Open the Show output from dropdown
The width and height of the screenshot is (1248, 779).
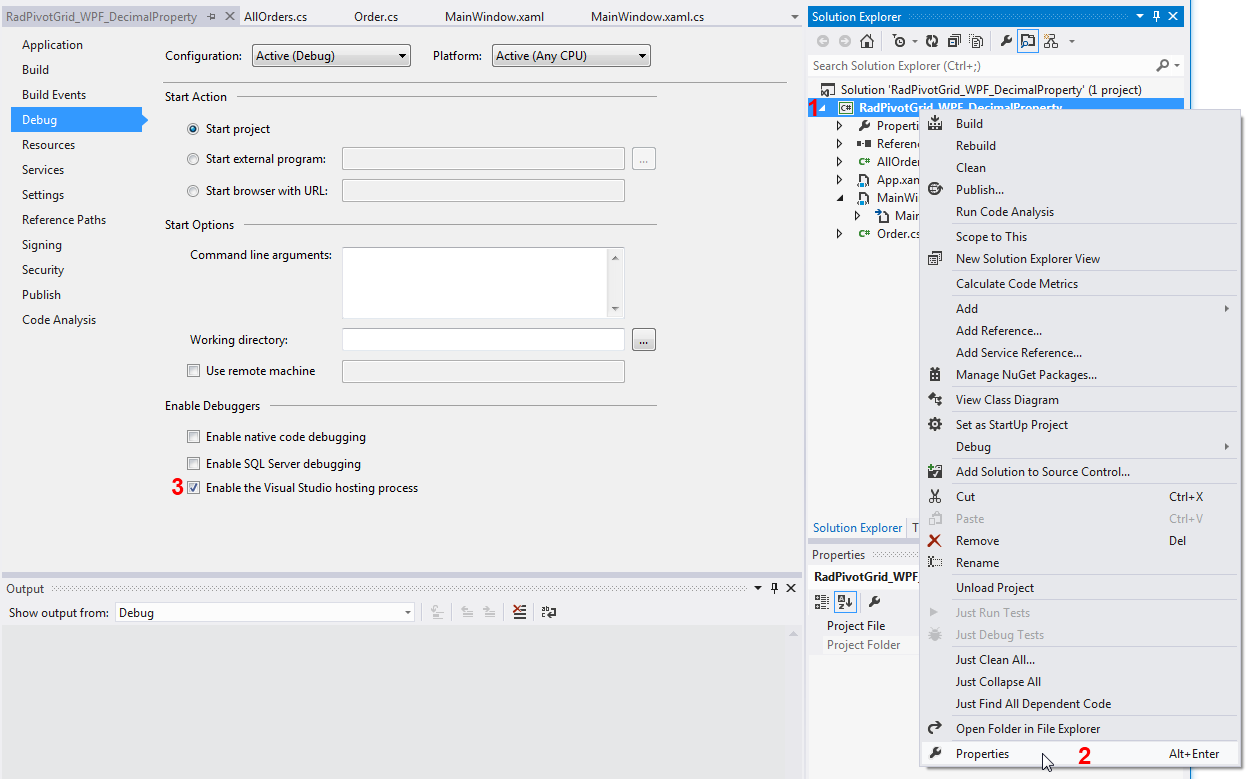[265, 612]
